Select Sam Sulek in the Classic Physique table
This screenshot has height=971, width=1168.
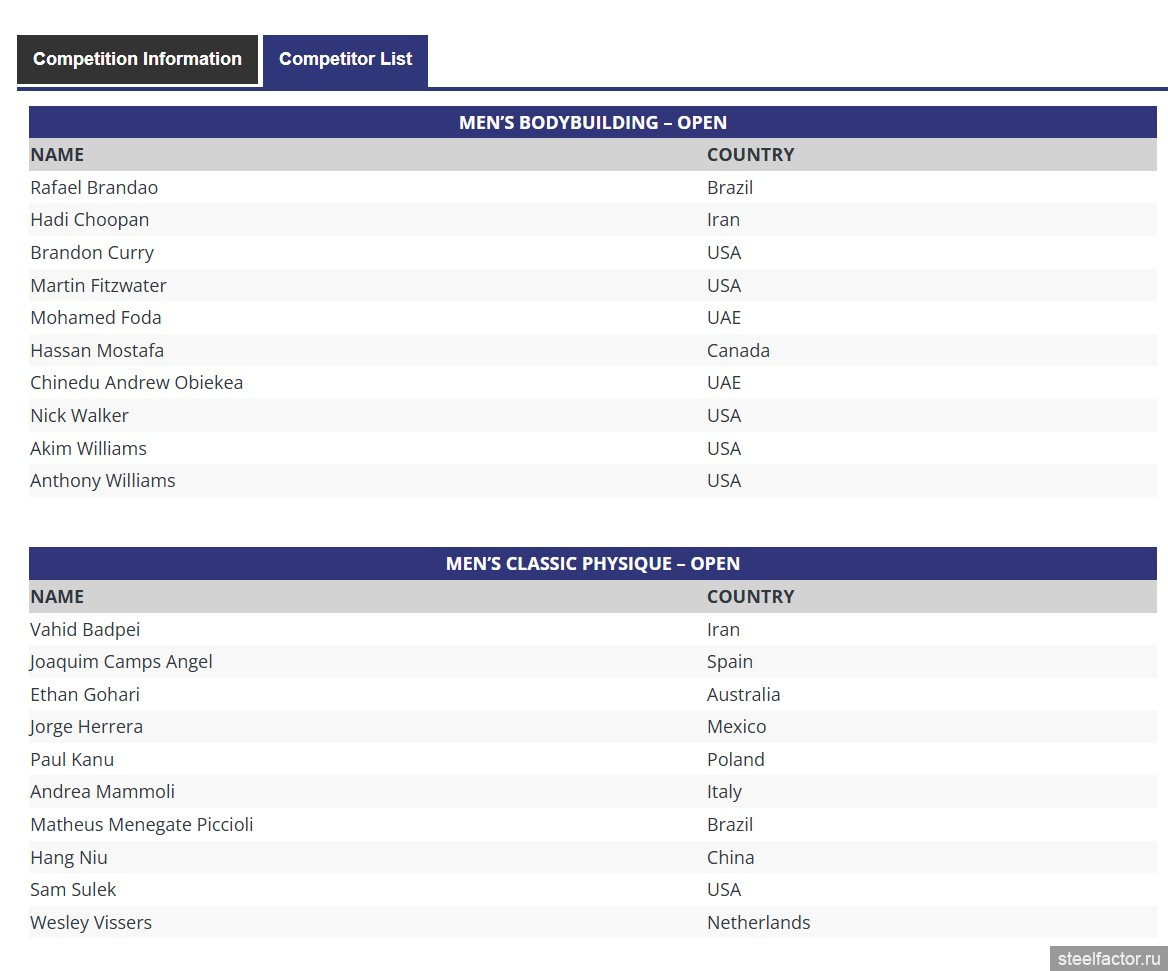pos(73,889)
